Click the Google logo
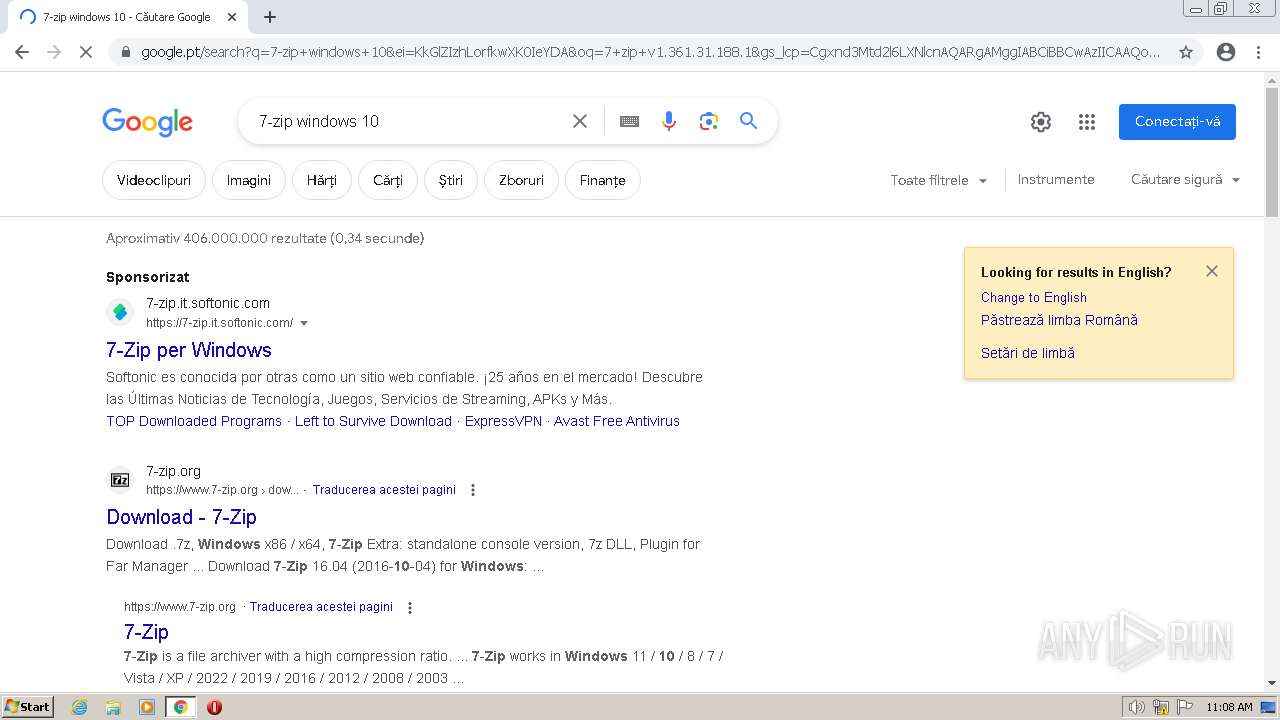This screenshot has height=720, width=1280. (147, 122)
